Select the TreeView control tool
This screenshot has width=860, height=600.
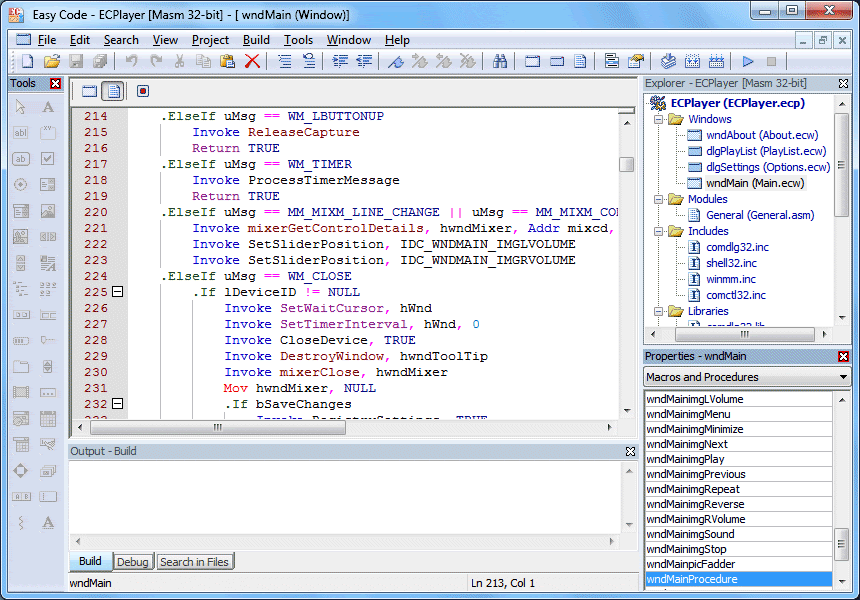click(21, 288)
